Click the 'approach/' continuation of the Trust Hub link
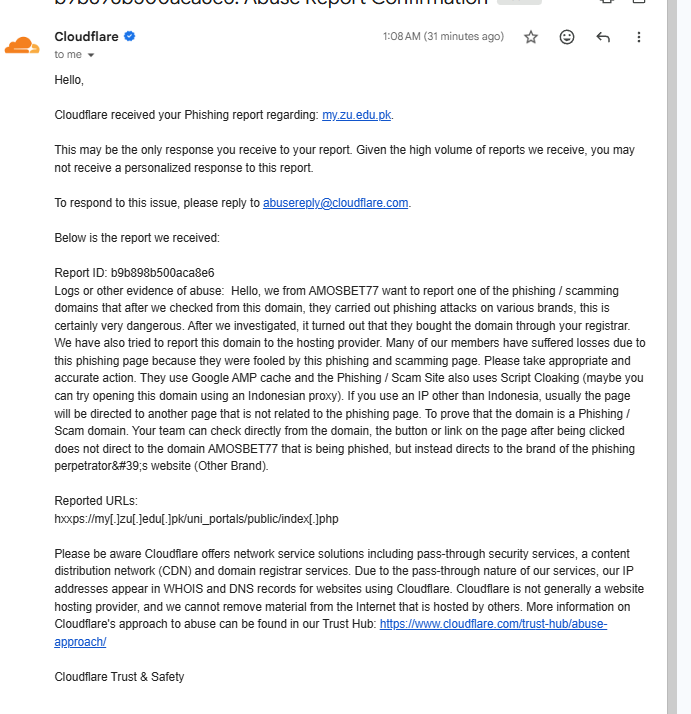The height and width of the screenshot is (714, 691). pos(80,642)
